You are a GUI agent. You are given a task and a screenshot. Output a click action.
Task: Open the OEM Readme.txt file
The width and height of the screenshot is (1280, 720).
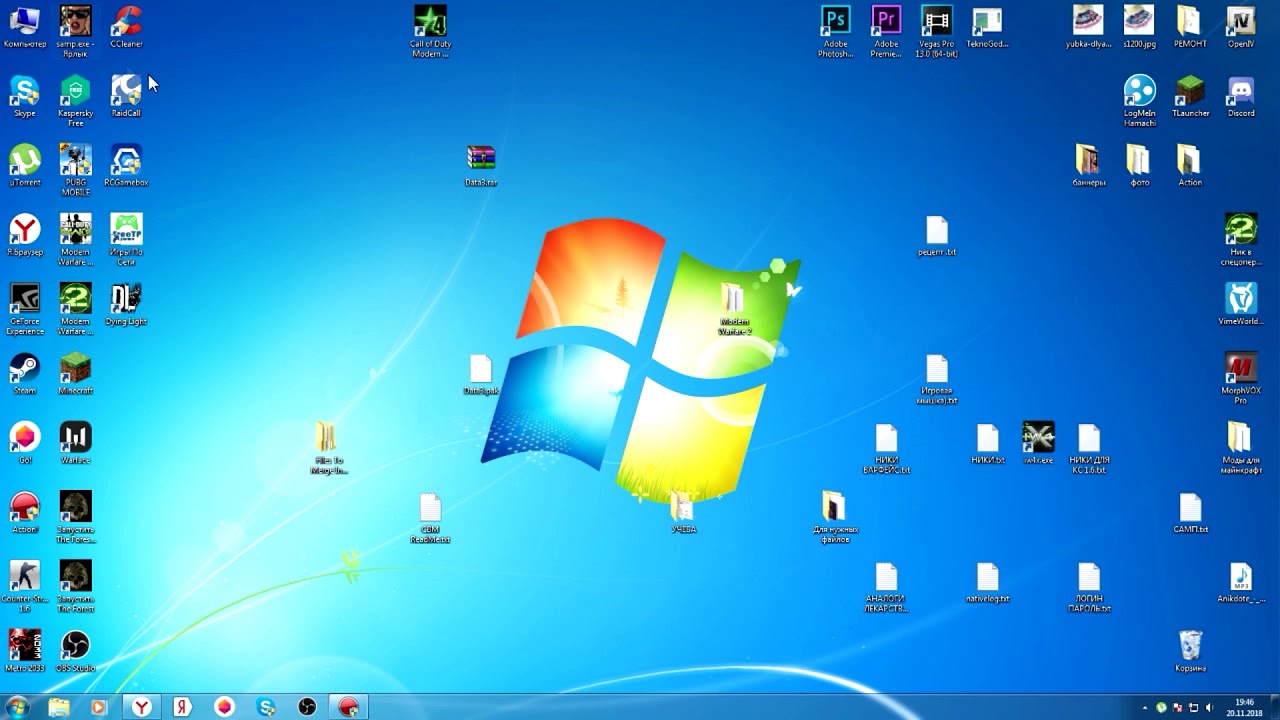430,518
